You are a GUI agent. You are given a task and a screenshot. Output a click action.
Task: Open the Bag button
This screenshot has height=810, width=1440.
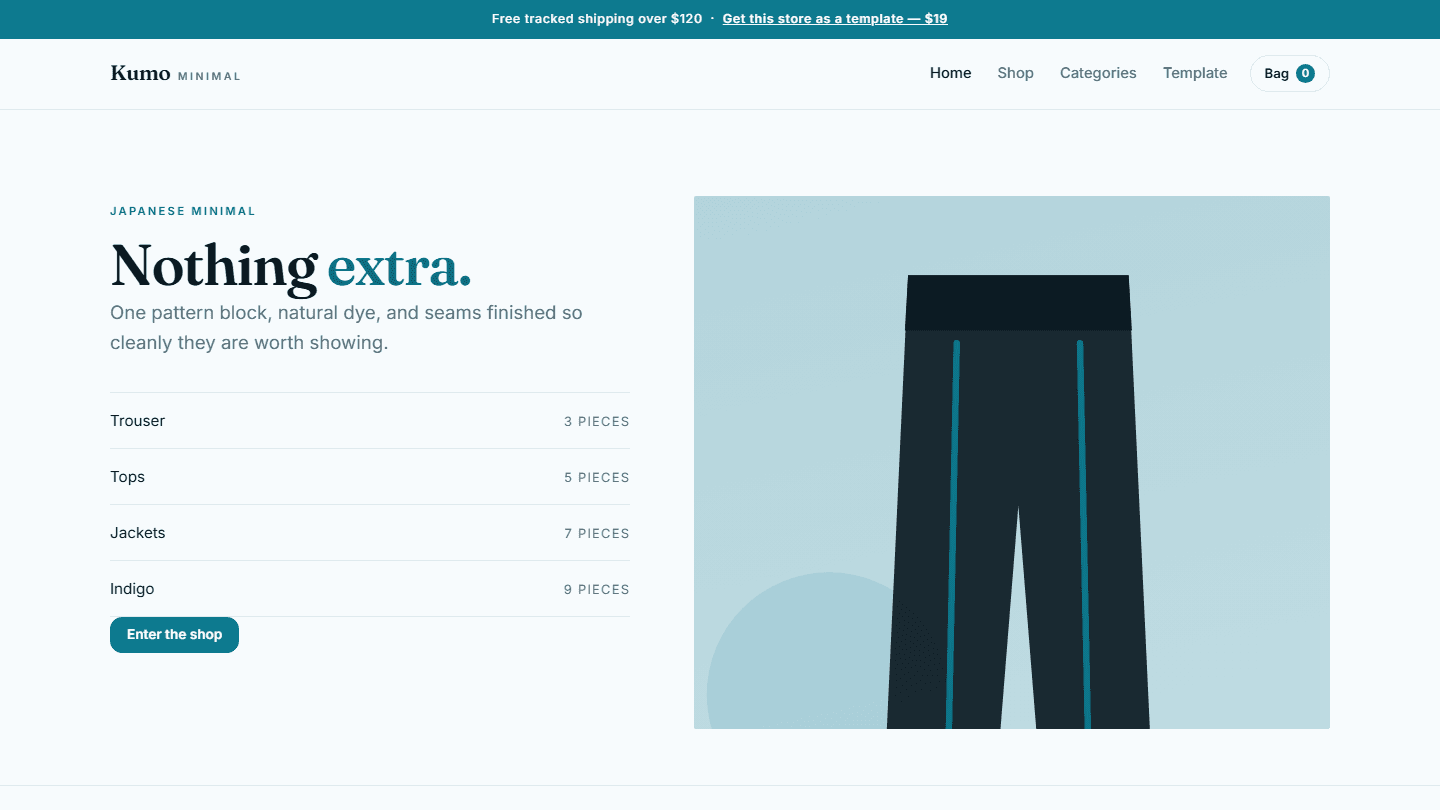(x=1289, y=73)
